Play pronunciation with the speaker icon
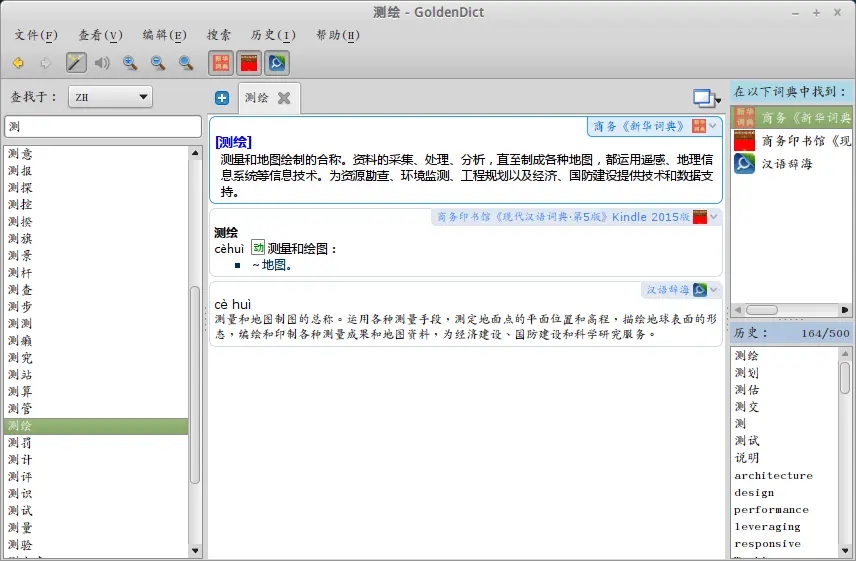The image size is (856, 561). tap(102, 63)
